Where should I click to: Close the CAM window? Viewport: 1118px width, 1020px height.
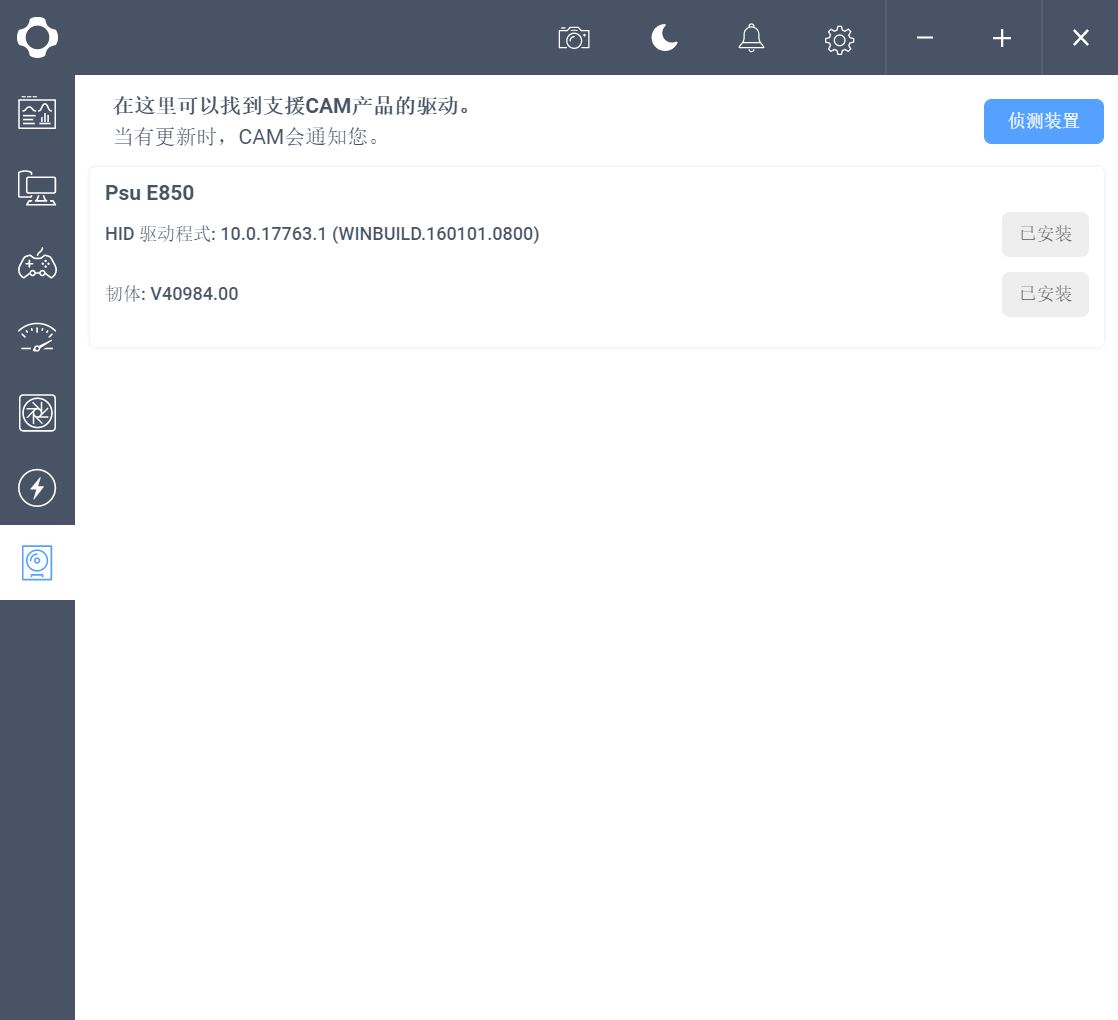1080,38
